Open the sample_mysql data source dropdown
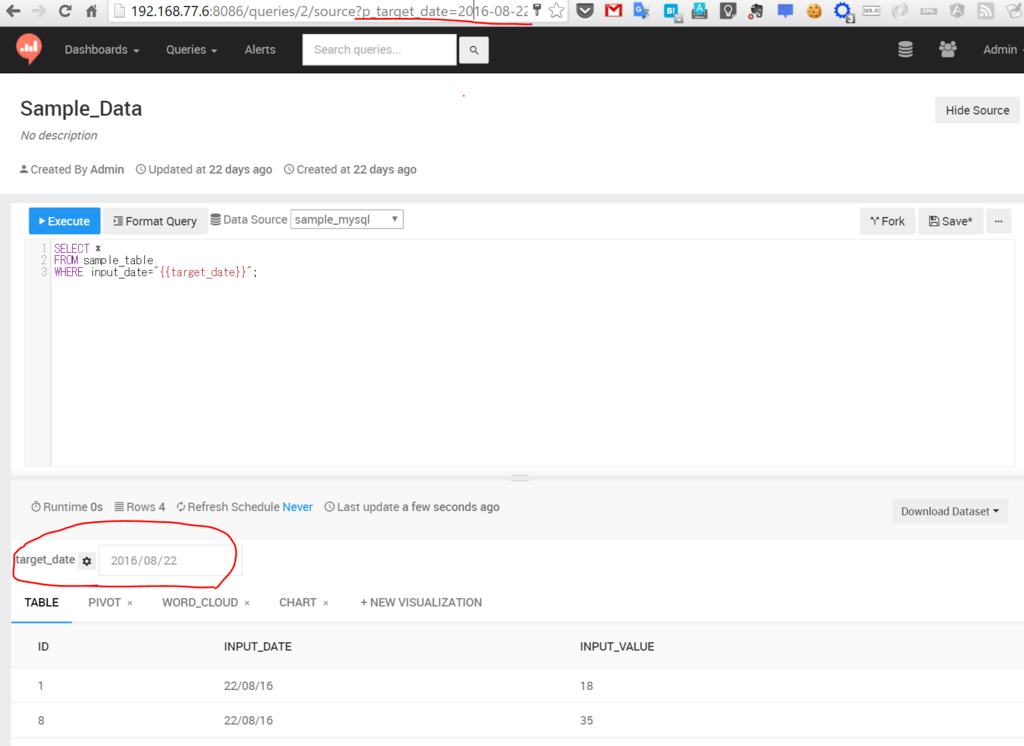 (x=347, y=219)
